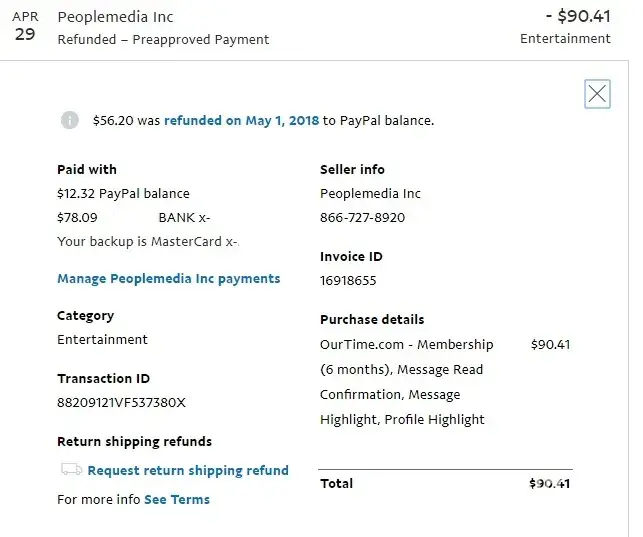Collapse the Peoplemedia Inc transaction header

pyautogui.click(x=116, y=17)
